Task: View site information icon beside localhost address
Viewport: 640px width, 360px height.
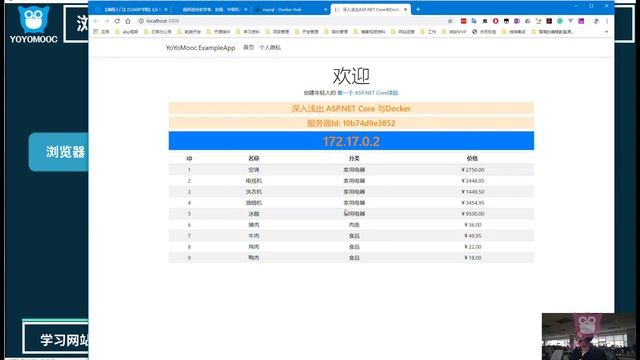Action: (x=141, y=21)
